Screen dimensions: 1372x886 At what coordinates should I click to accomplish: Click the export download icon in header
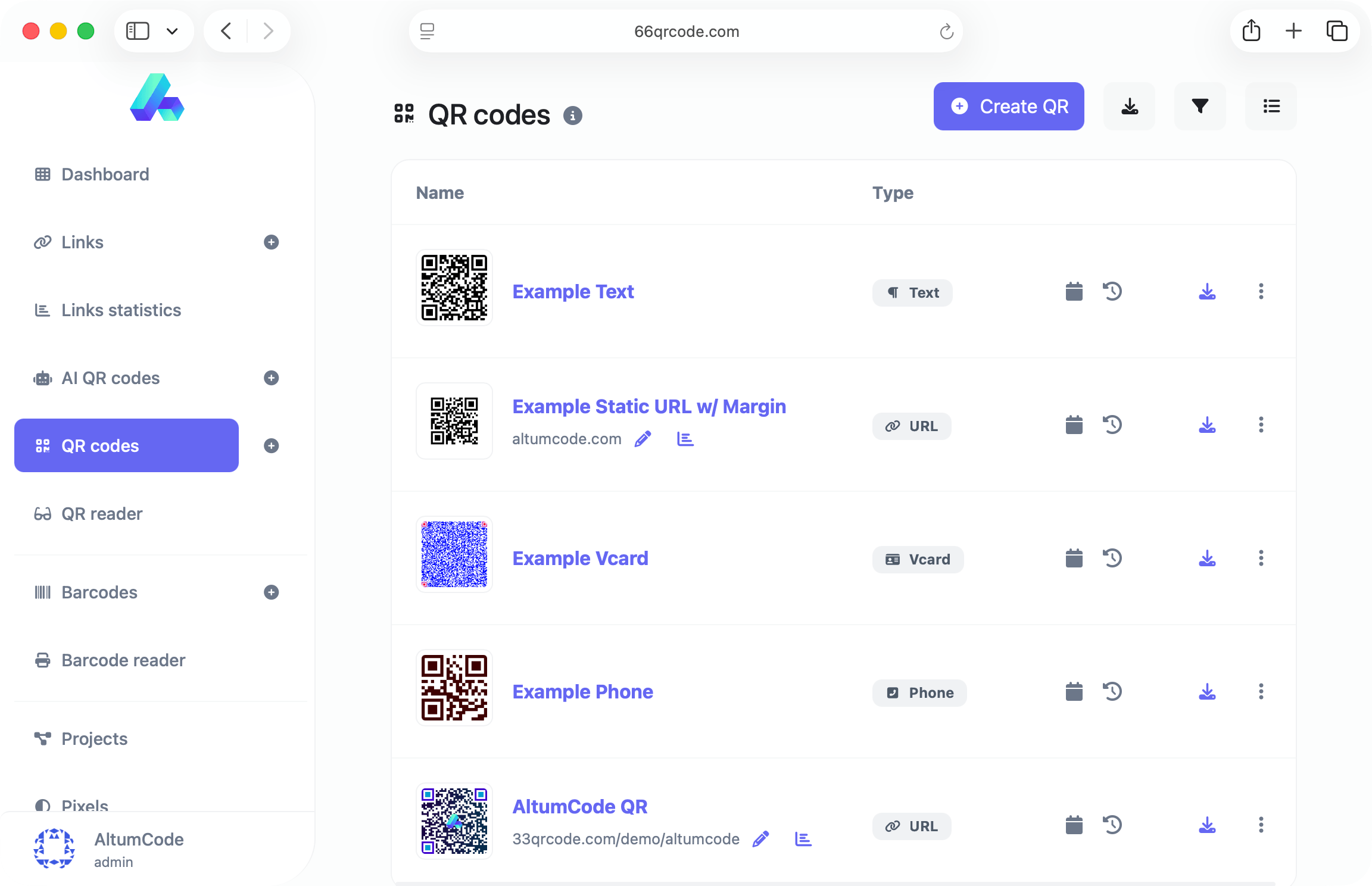[x=1129, y=106]
